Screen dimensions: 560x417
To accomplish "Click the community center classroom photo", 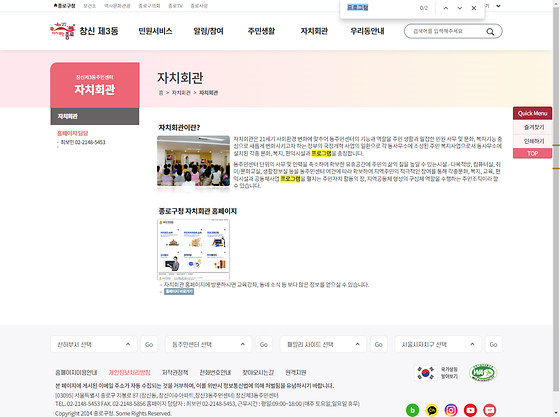I will click(x=193, y=161).
